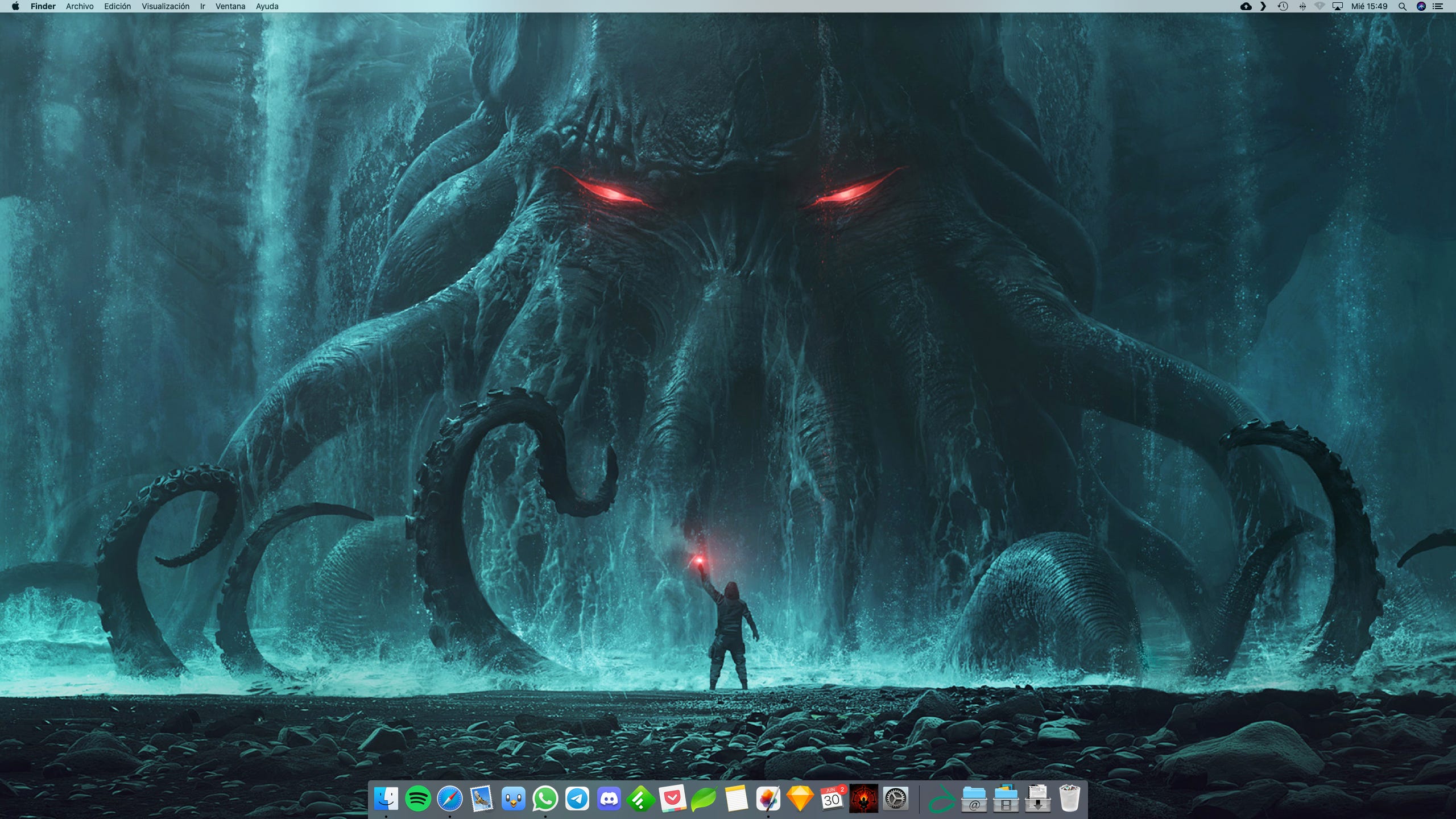Viewport: 1456px width, 819px height.
Task: Open Time Machine menu bar dropdown
Action: click(x=1283, y=6)
